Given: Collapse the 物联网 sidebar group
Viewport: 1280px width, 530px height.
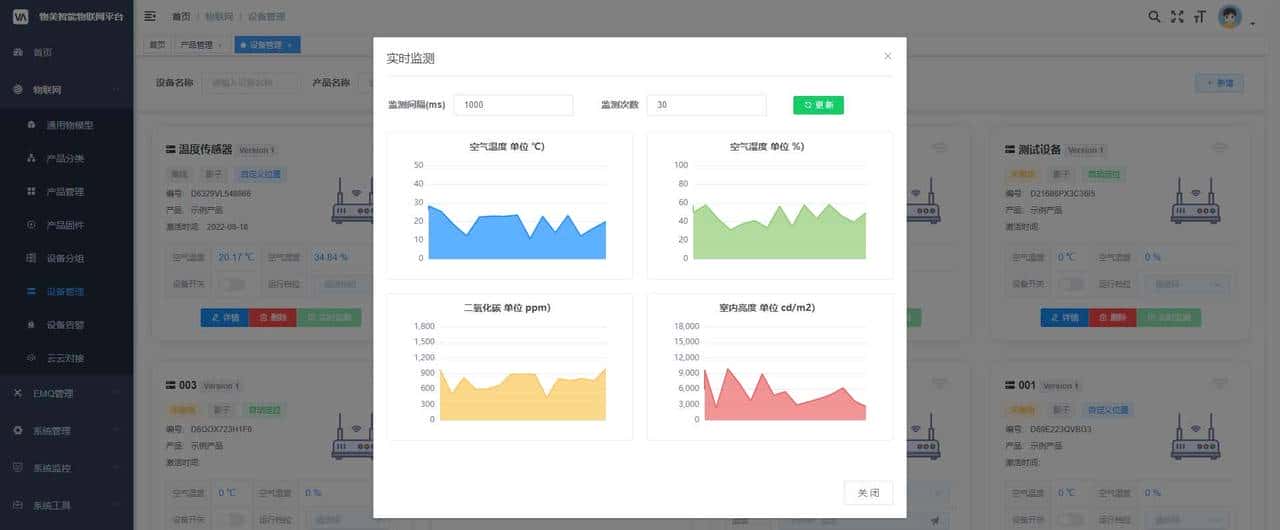Looking at the screenshot, I should (x=66, y=89).
